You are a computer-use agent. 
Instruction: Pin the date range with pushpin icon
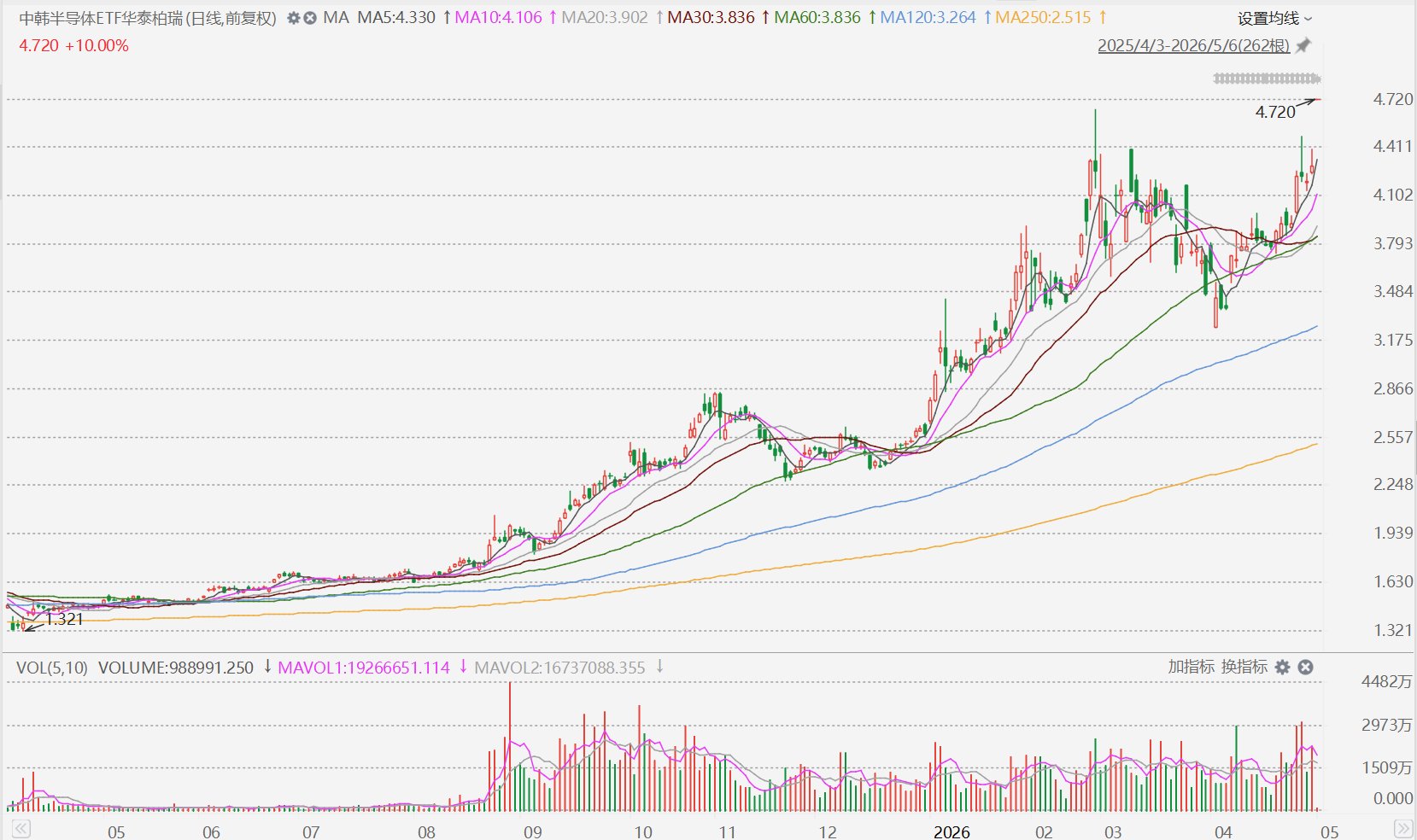coord(1303,45)
